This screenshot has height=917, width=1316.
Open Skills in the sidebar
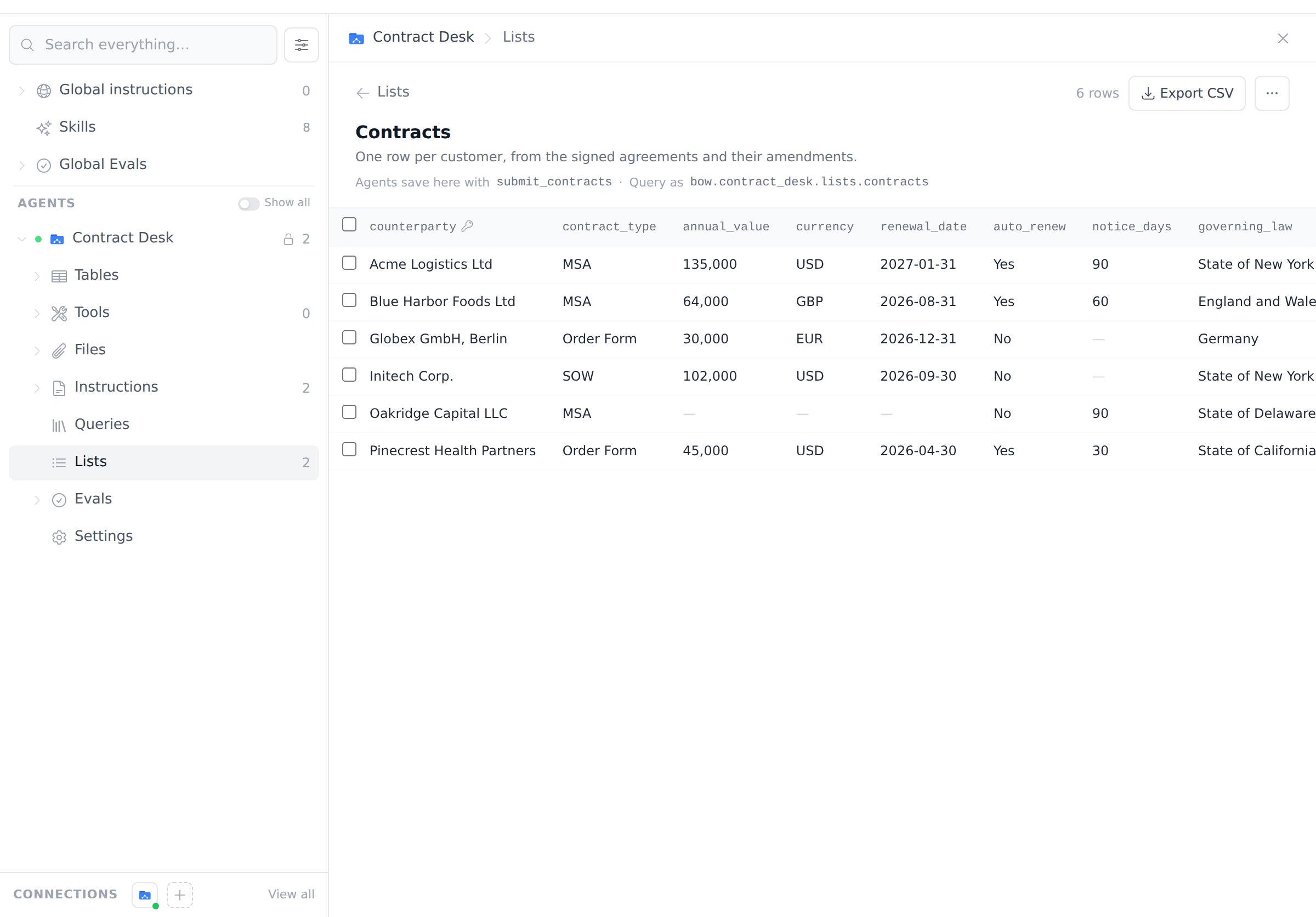[164, 127]
